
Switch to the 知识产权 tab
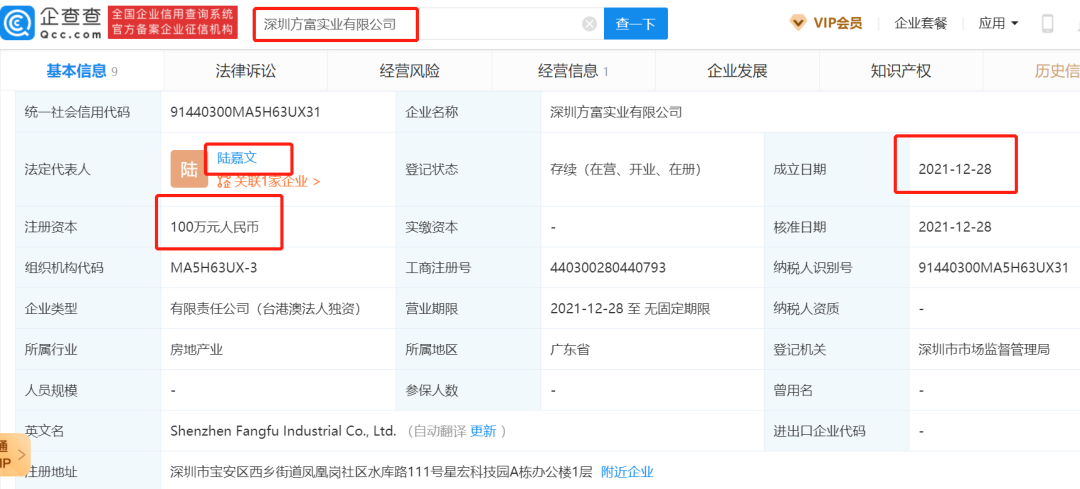point(901,70)
